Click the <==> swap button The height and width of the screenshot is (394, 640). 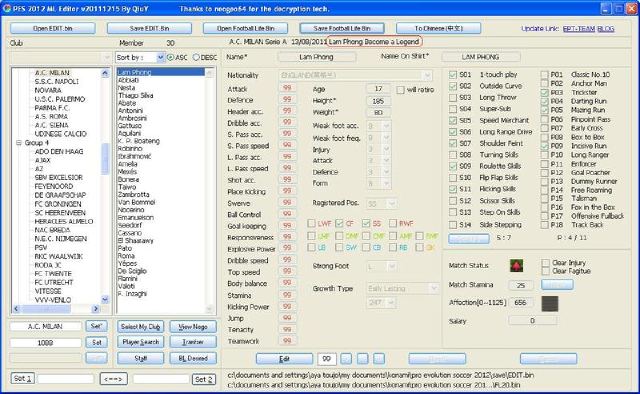click(x=113, y=379)
